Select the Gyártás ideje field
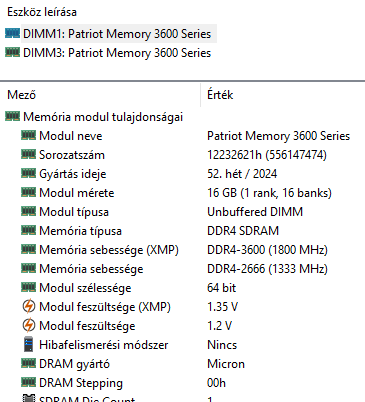 182,174
